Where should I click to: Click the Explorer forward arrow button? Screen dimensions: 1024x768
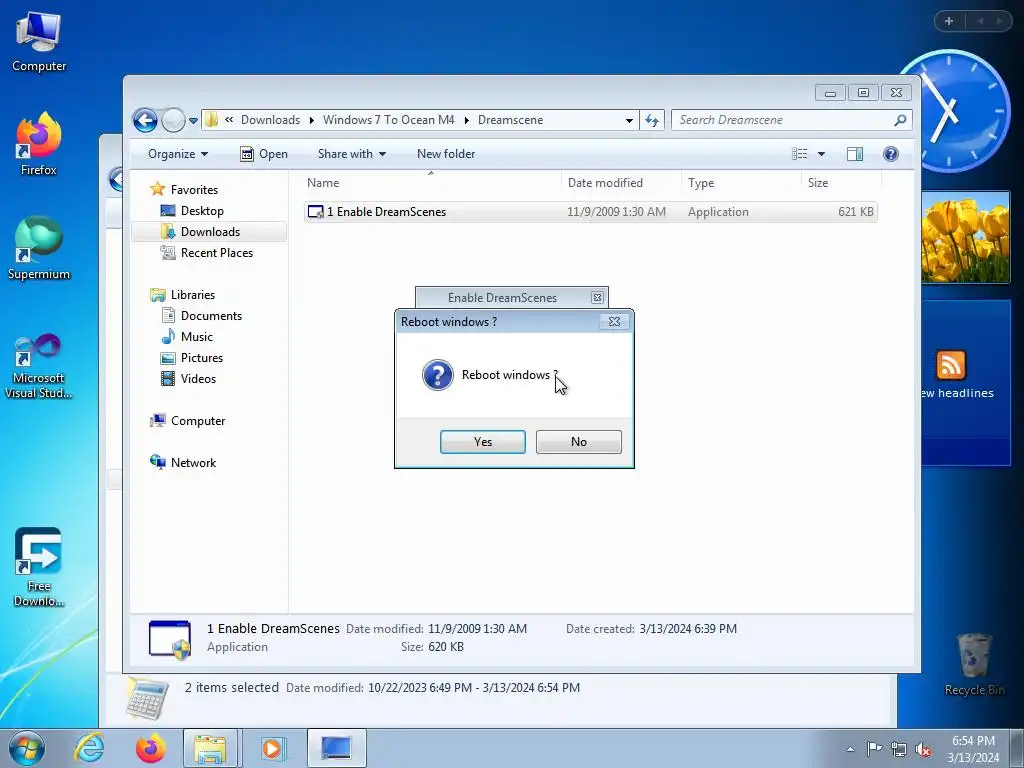pyautogui.click(x=173, y=120)
